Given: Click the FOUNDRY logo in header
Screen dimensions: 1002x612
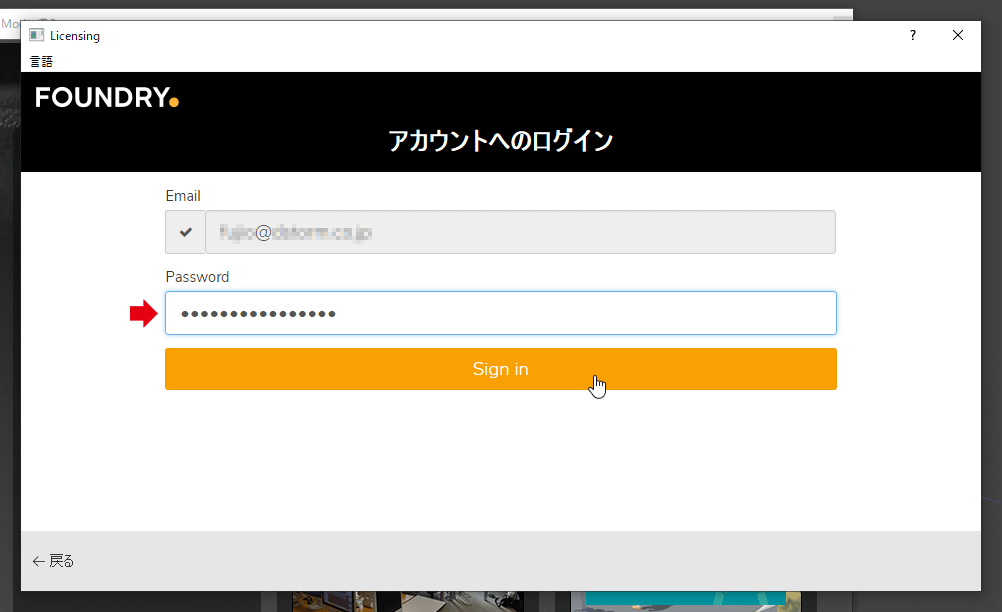Looking at the screenshot, I should (x=107, y=98).
